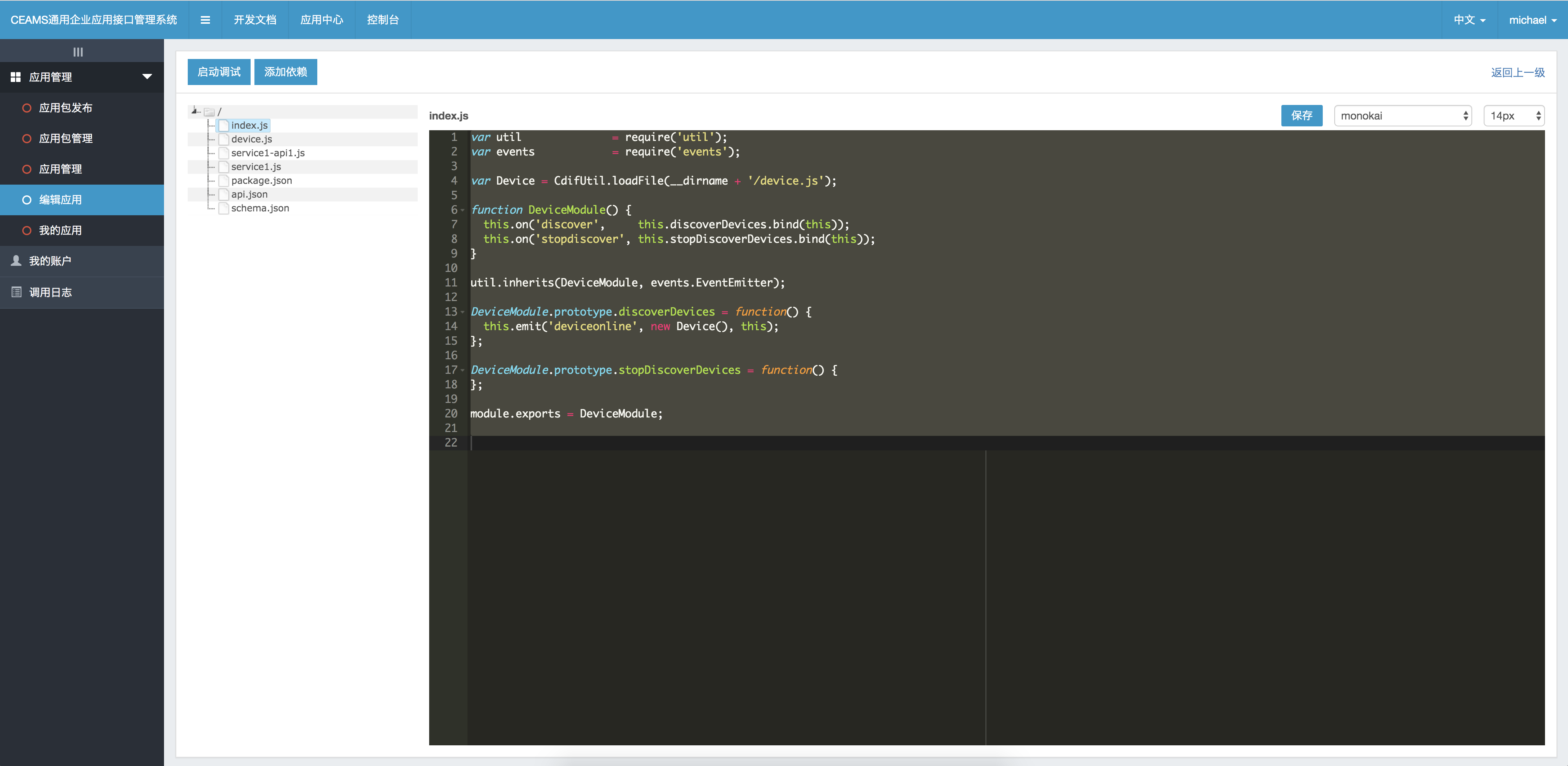Image resolution: width=1568 pixels, height=766 pixels.
Task: Place cursor on editor line 22
Action: [1007, 443]
